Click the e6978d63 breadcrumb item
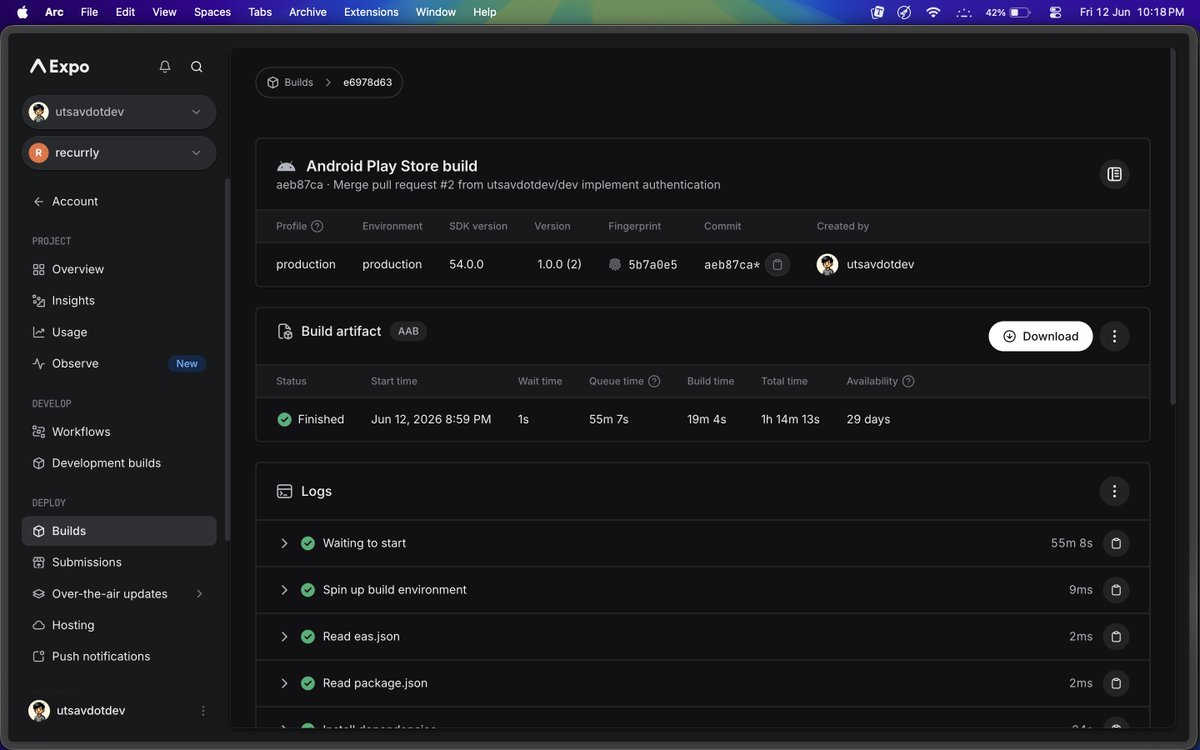Viewport: 1200px width, 750px height. [x=367, y=82]
